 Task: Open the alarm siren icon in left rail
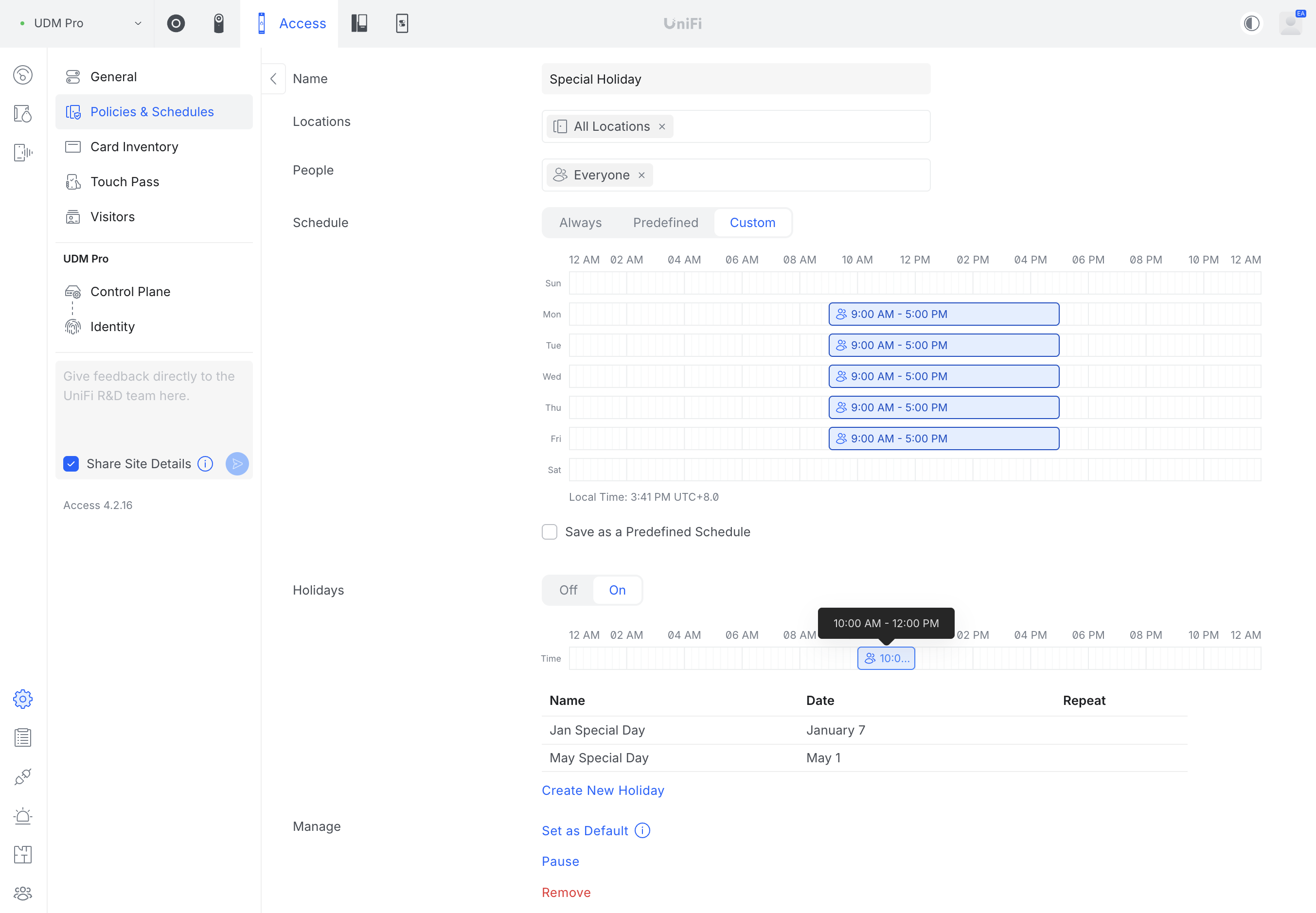coord(23,816)
